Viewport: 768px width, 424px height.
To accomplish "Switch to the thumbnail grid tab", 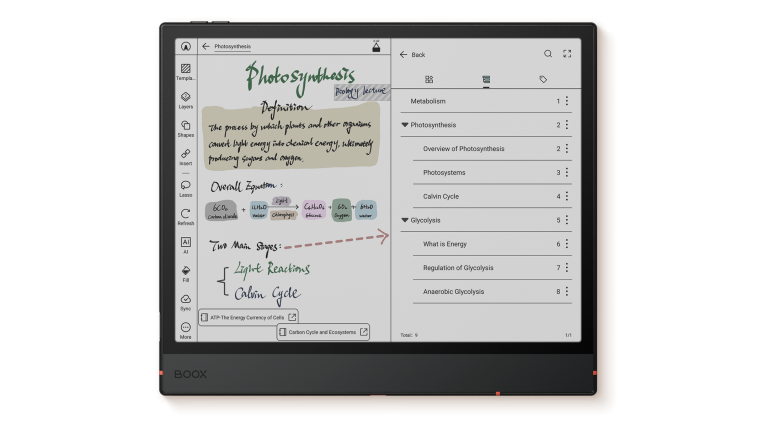I will click(428, 78).
